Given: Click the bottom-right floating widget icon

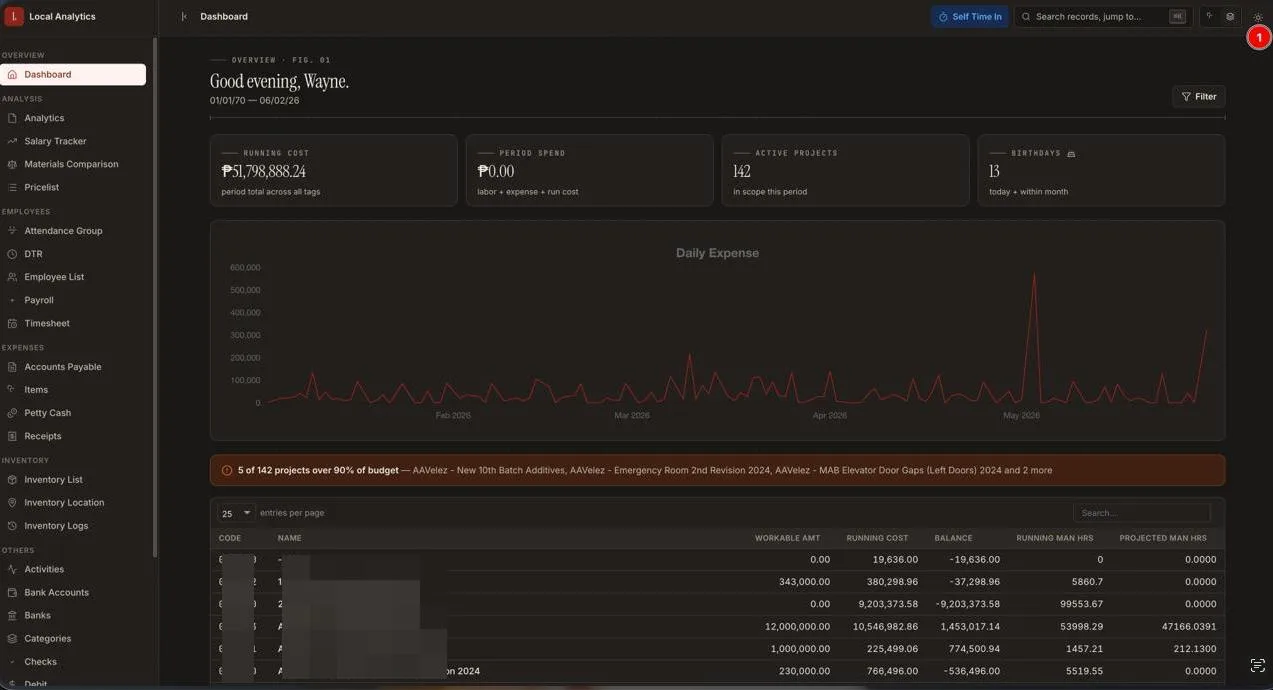Looking at the screenshot, I should click(1258, 666).
